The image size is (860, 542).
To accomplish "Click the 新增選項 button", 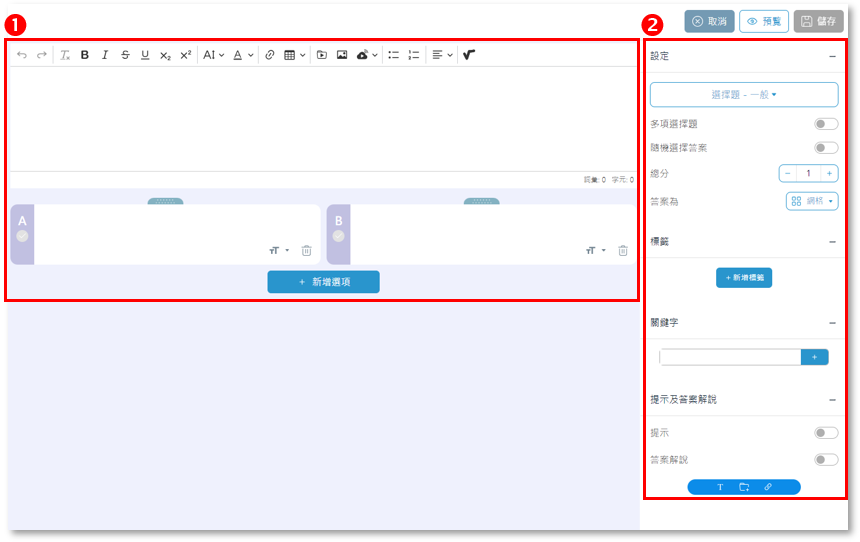I will point(323,282).
